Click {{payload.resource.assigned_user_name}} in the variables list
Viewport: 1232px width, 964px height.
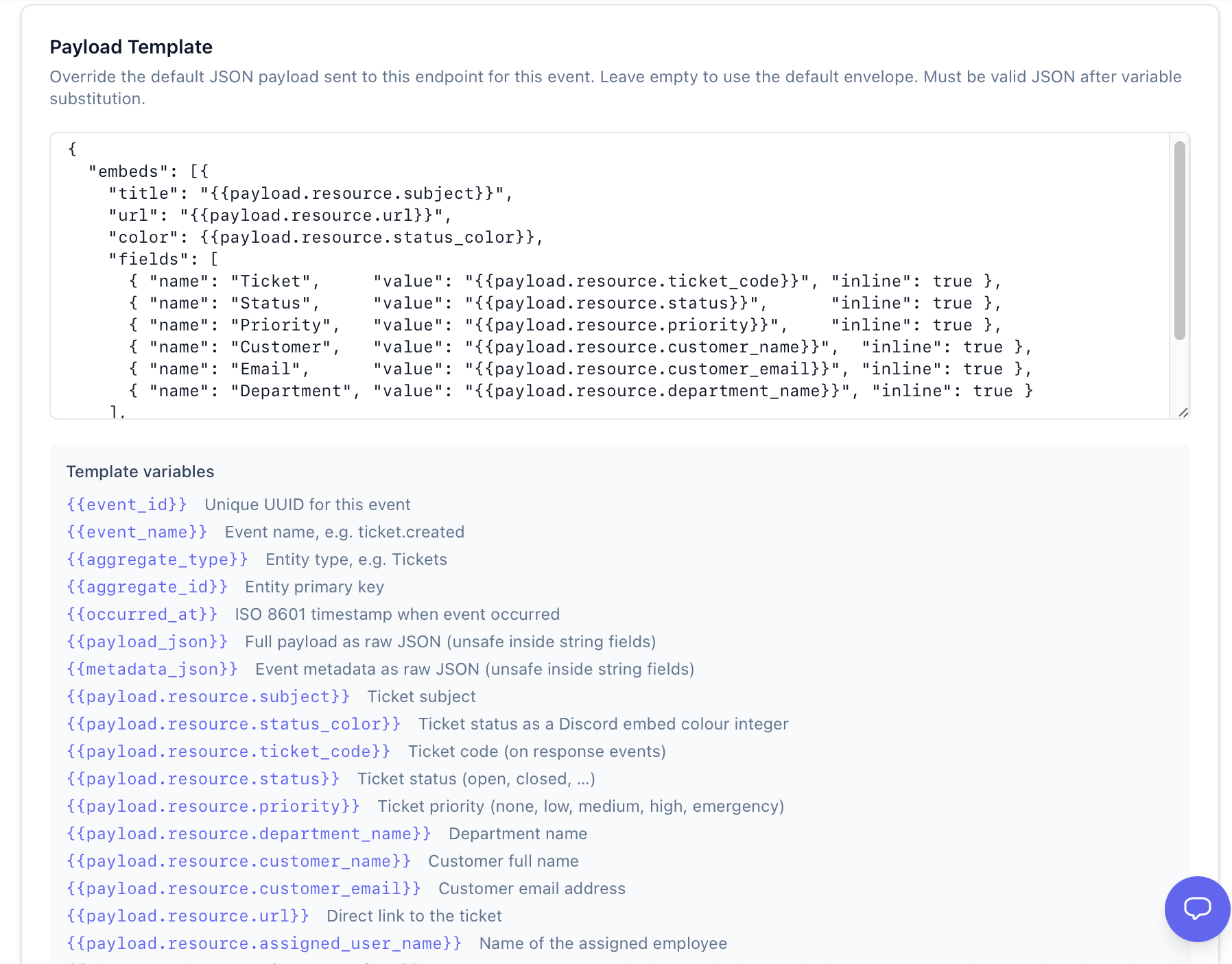coord(264,943)
